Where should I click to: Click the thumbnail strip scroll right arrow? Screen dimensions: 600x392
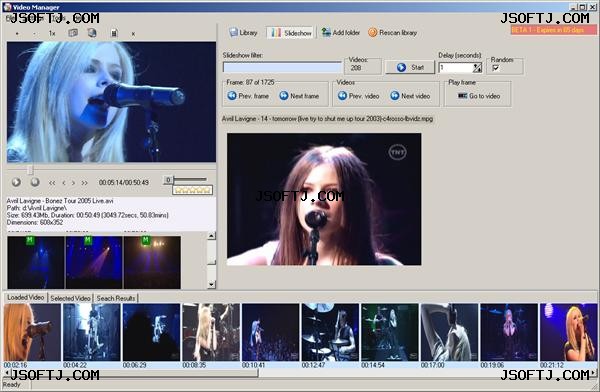pos(593,373)
